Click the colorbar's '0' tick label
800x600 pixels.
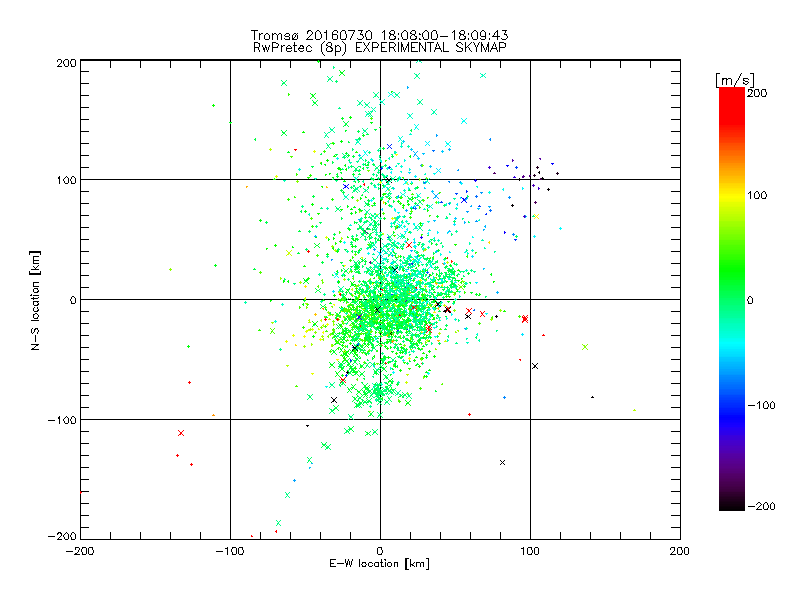(750, 300)
